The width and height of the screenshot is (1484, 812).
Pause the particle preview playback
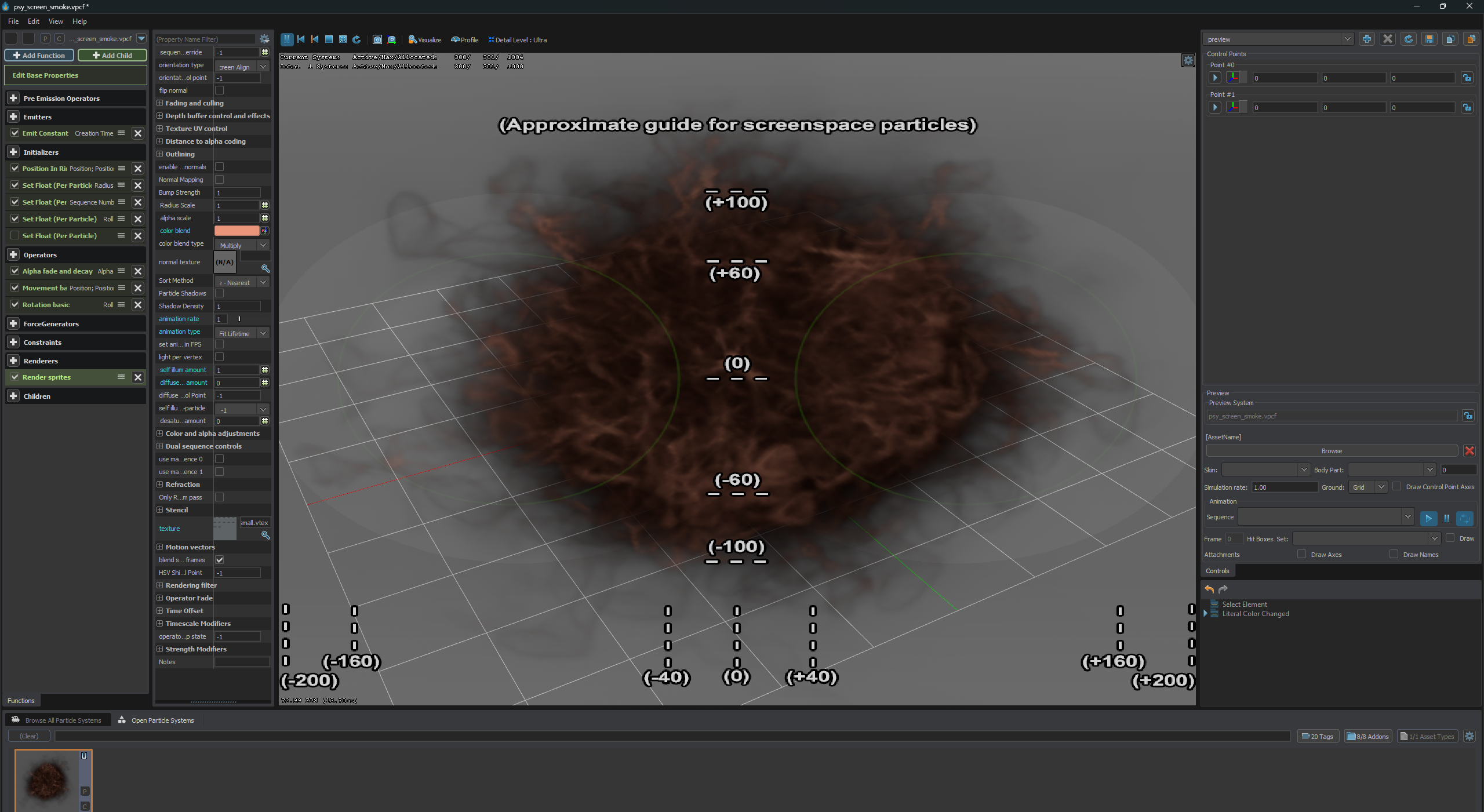pyautogui.click(x=287, y=39)
